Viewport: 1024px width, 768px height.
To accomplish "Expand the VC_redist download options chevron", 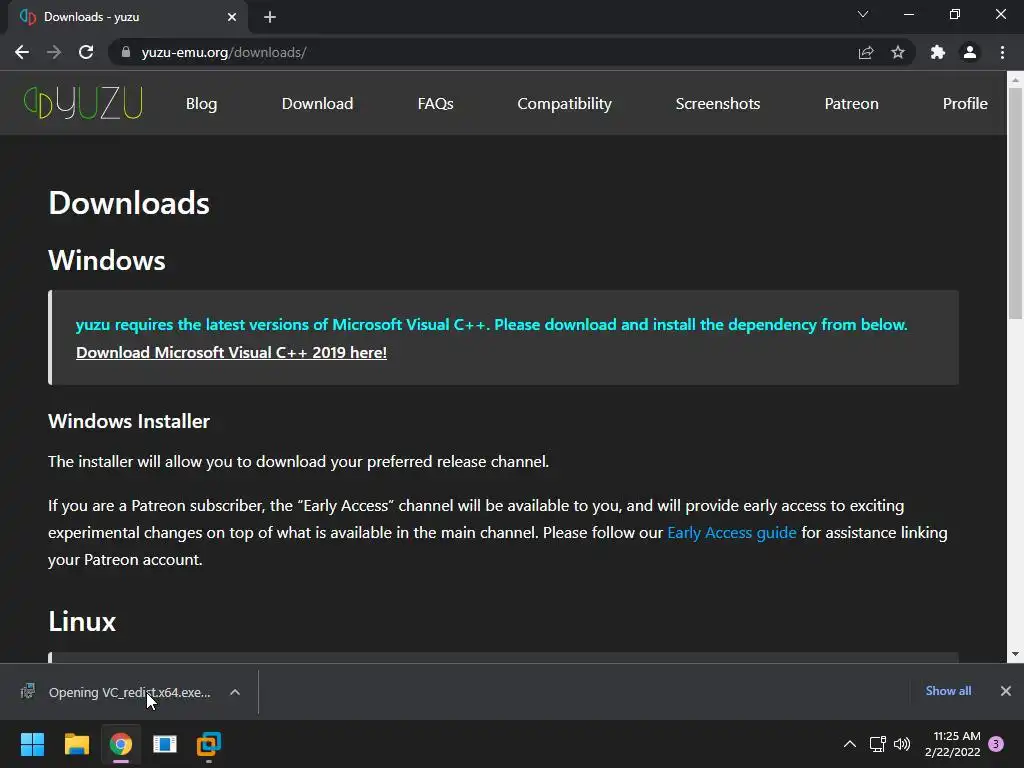I will pyautogui.click(x=235, y=692).
